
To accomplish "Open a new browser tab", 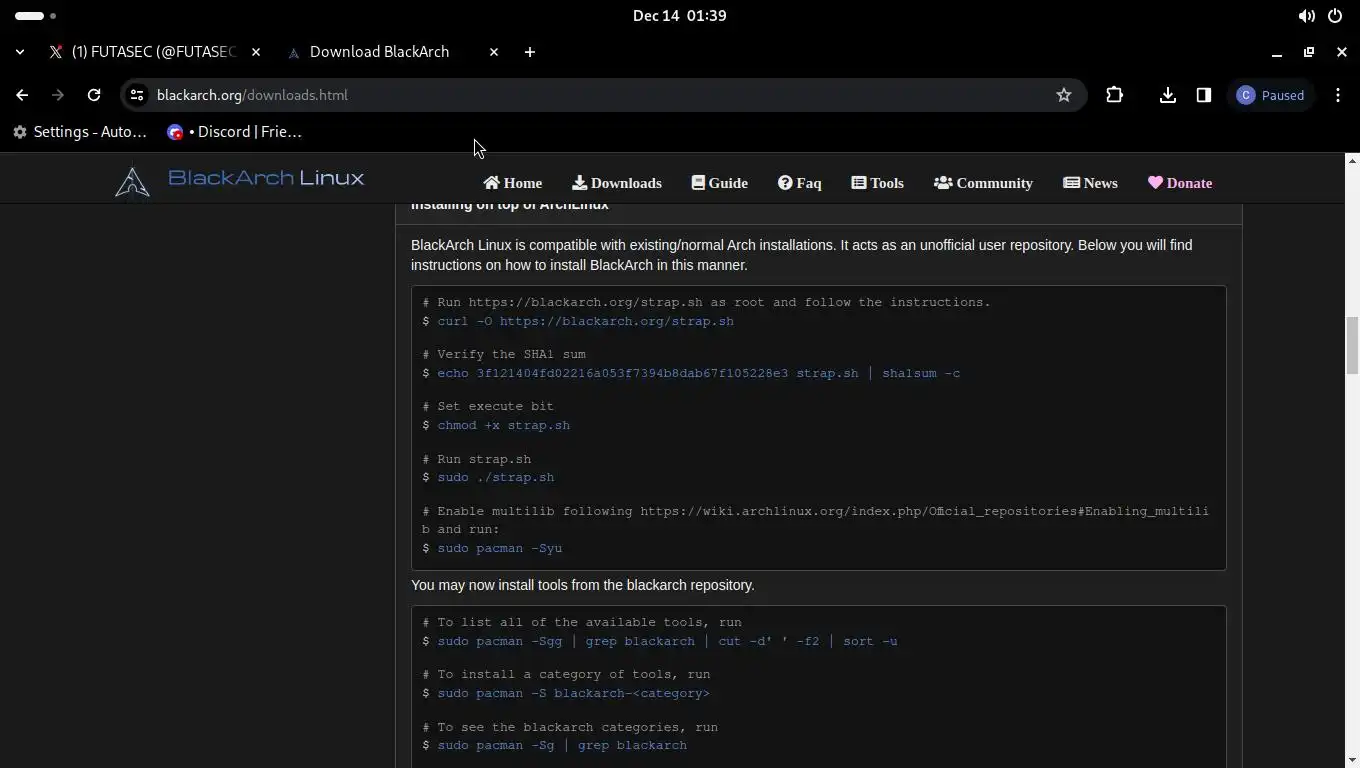I will pyautogui.click(x=530, y=52).
